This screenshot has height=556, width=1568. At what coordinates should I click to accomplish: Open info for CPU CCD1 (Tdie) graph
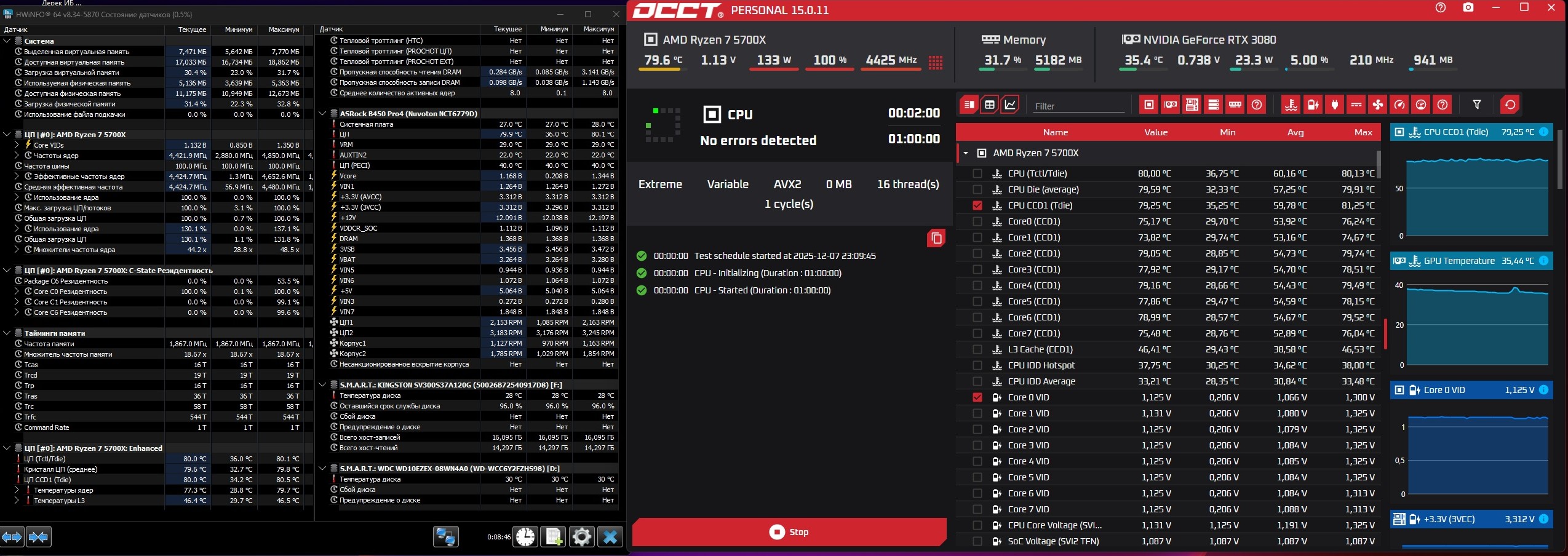point(1543,132)
